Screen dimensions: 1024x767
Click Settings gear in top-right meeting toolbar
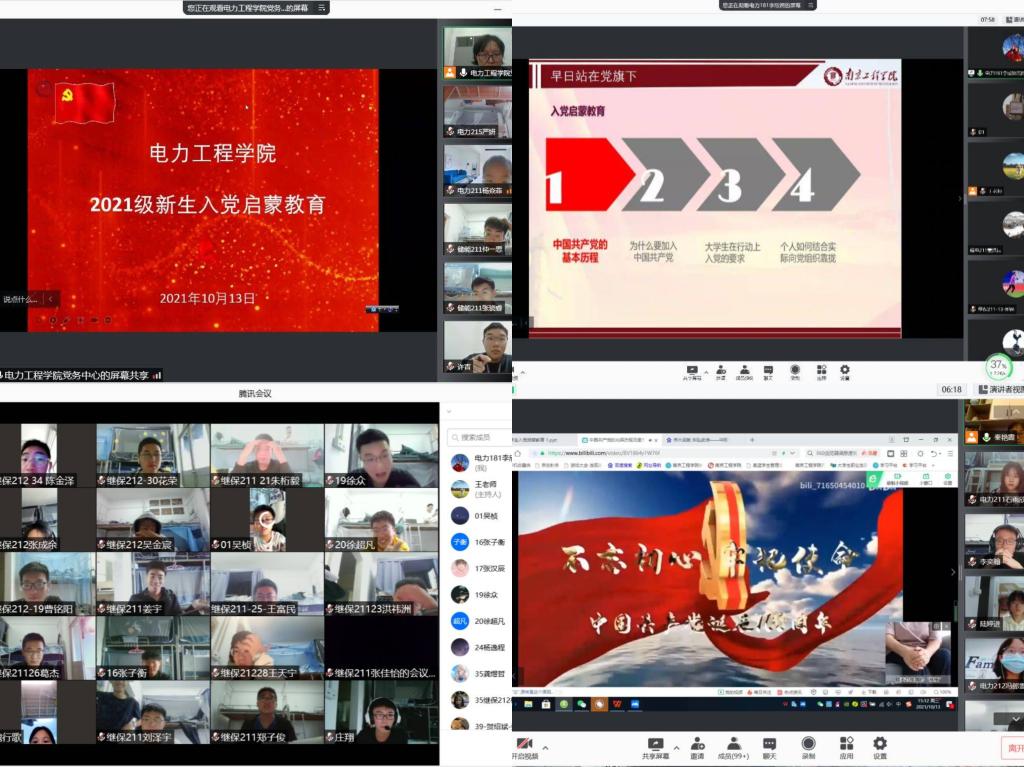[845, 370]
